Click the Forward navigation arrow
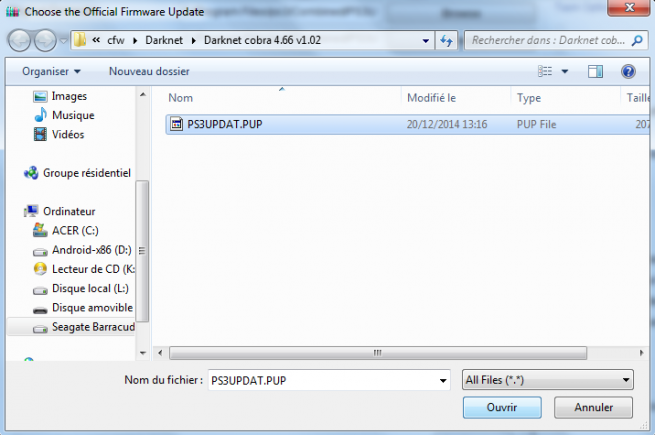This screenshot has height=435, width=655. pos(45,41)
